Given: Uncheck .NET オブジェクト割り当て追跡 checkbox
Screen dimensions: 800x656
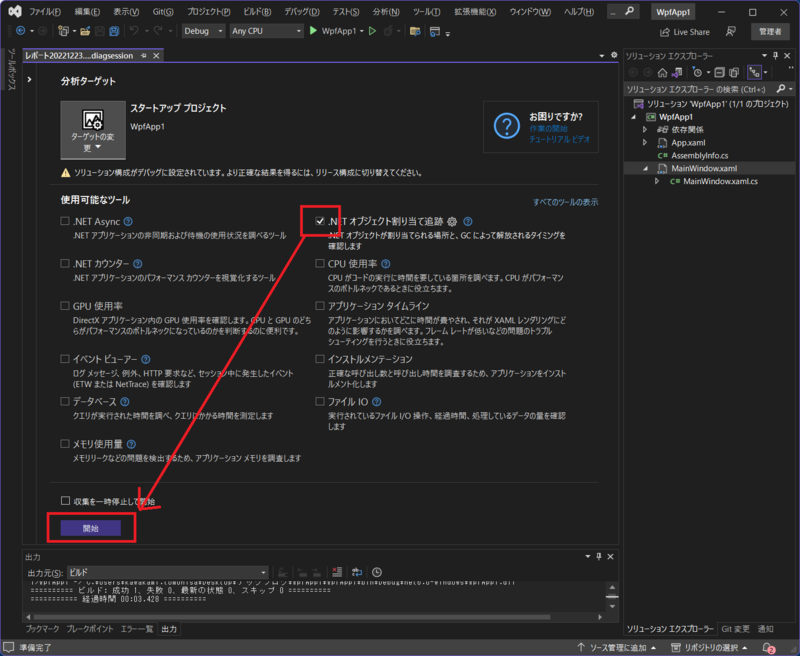Looking at the screenshot, I should pos(320,221).
